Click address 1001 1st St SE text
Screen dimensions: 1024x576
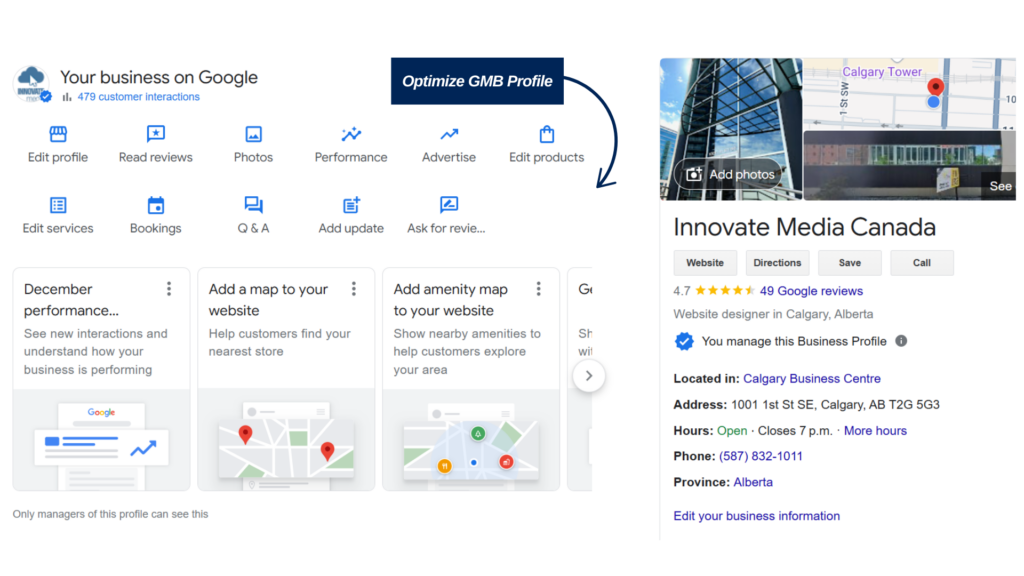tap(835, 405)
